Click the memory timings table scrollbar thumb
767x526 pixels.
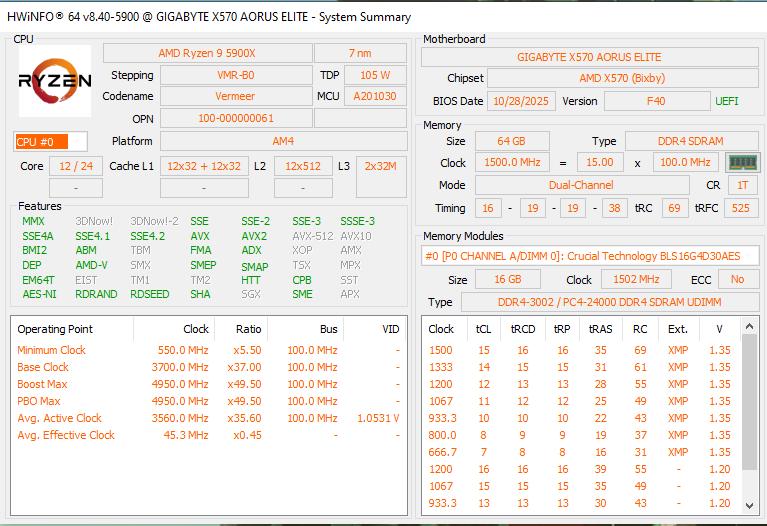tap(749, 402)
